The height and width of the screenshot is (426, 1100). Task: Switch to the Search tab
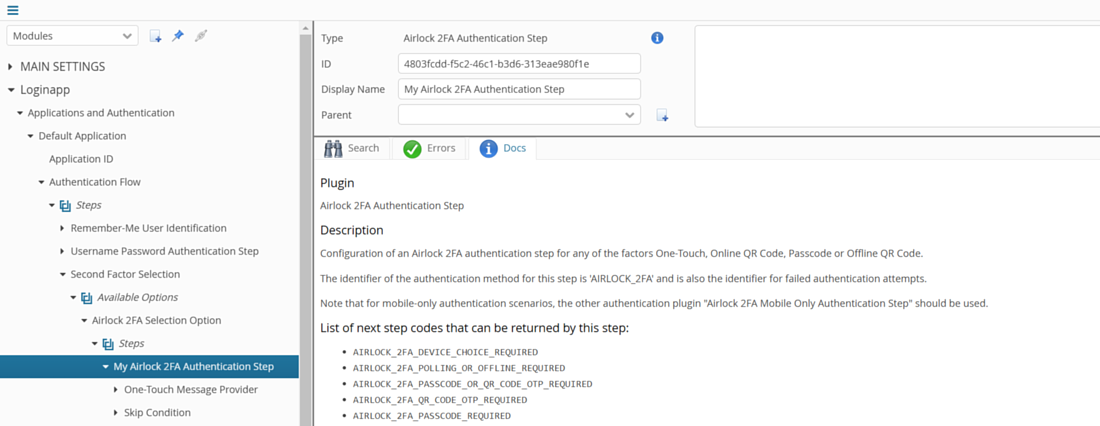[353, 148]
